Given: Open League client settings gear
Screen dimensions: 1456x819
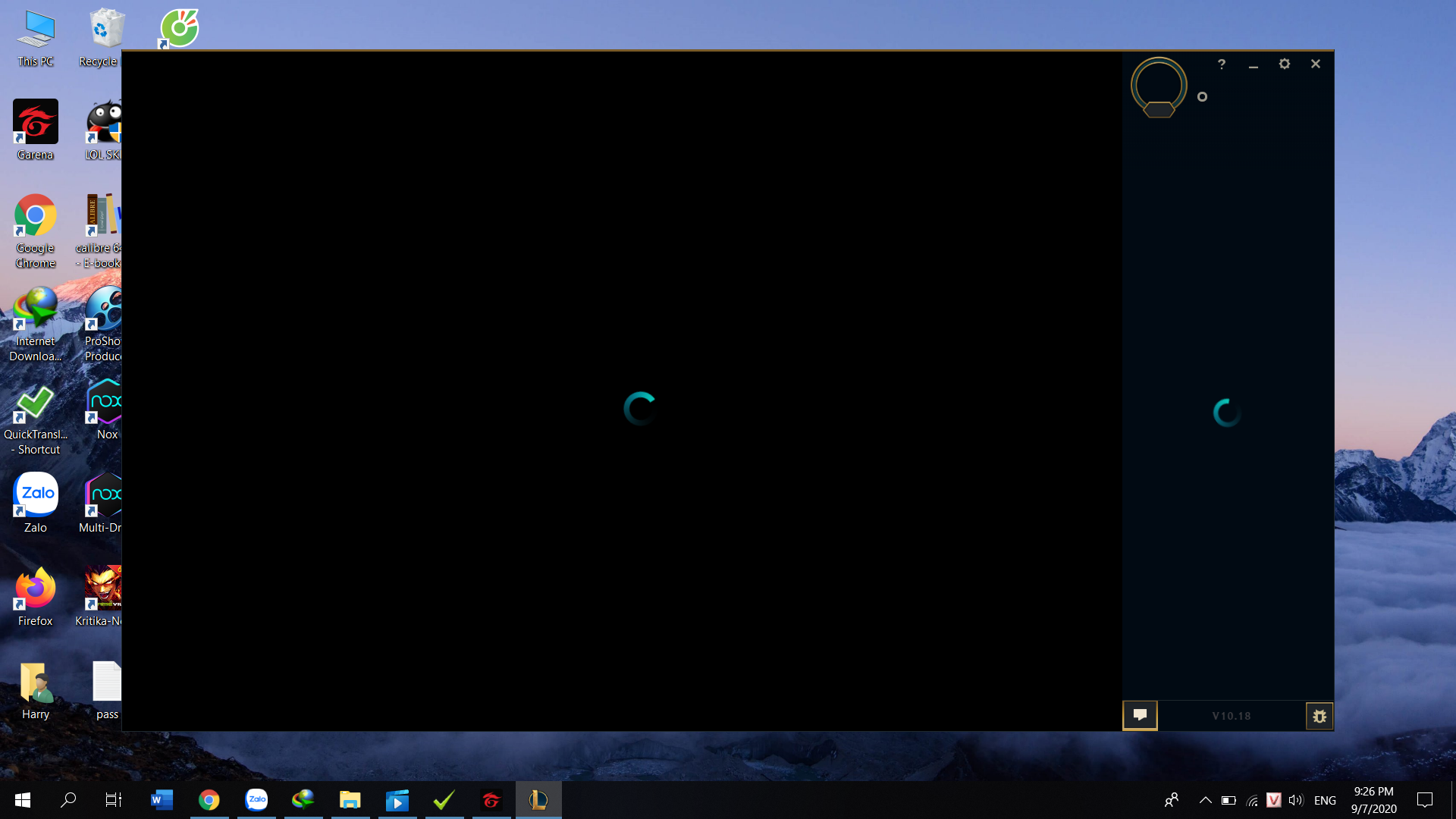Looking at the screenshot, I should [1284, 64].
